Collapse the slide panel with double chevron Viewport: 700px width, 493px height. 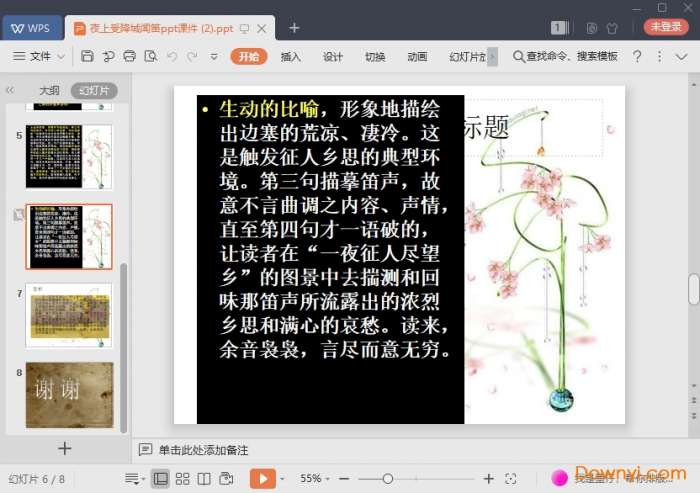[x=10, y=90]
